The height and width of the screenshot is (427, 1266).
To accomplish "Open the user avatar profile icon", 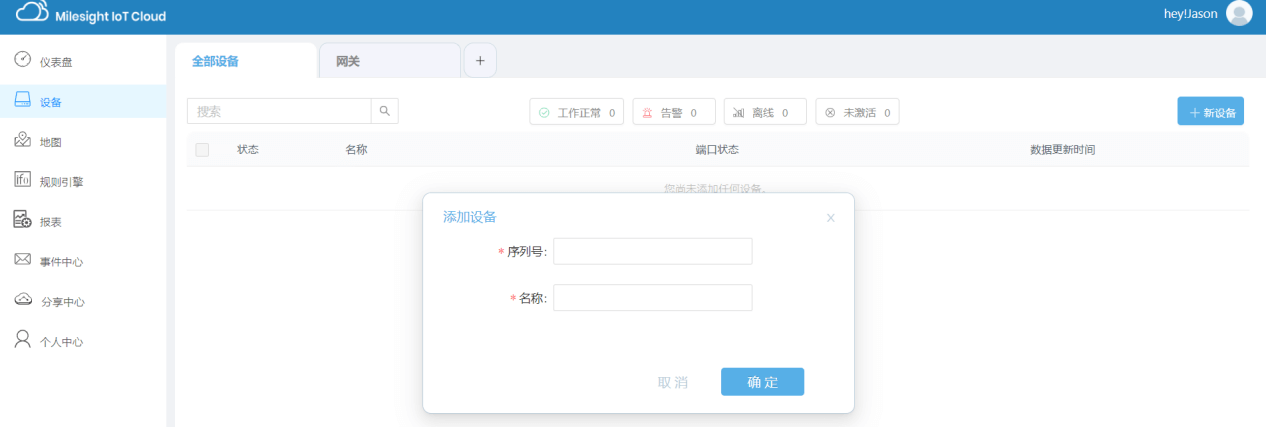I will pos(1239,14).
